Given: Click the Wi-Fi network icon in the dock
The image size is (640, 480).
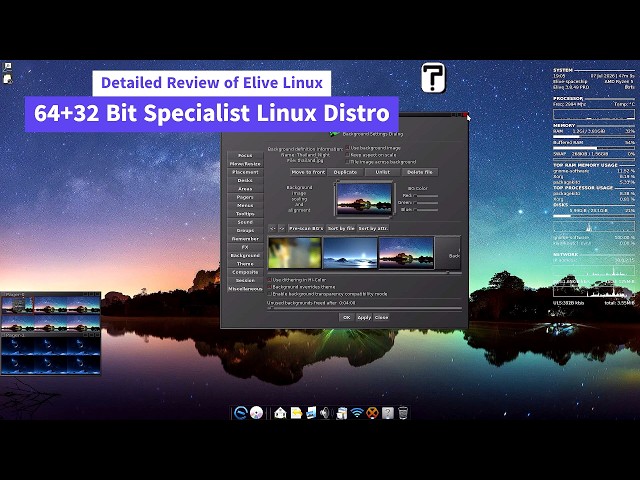Looking at the screenshot, I should tap(357, 413).
